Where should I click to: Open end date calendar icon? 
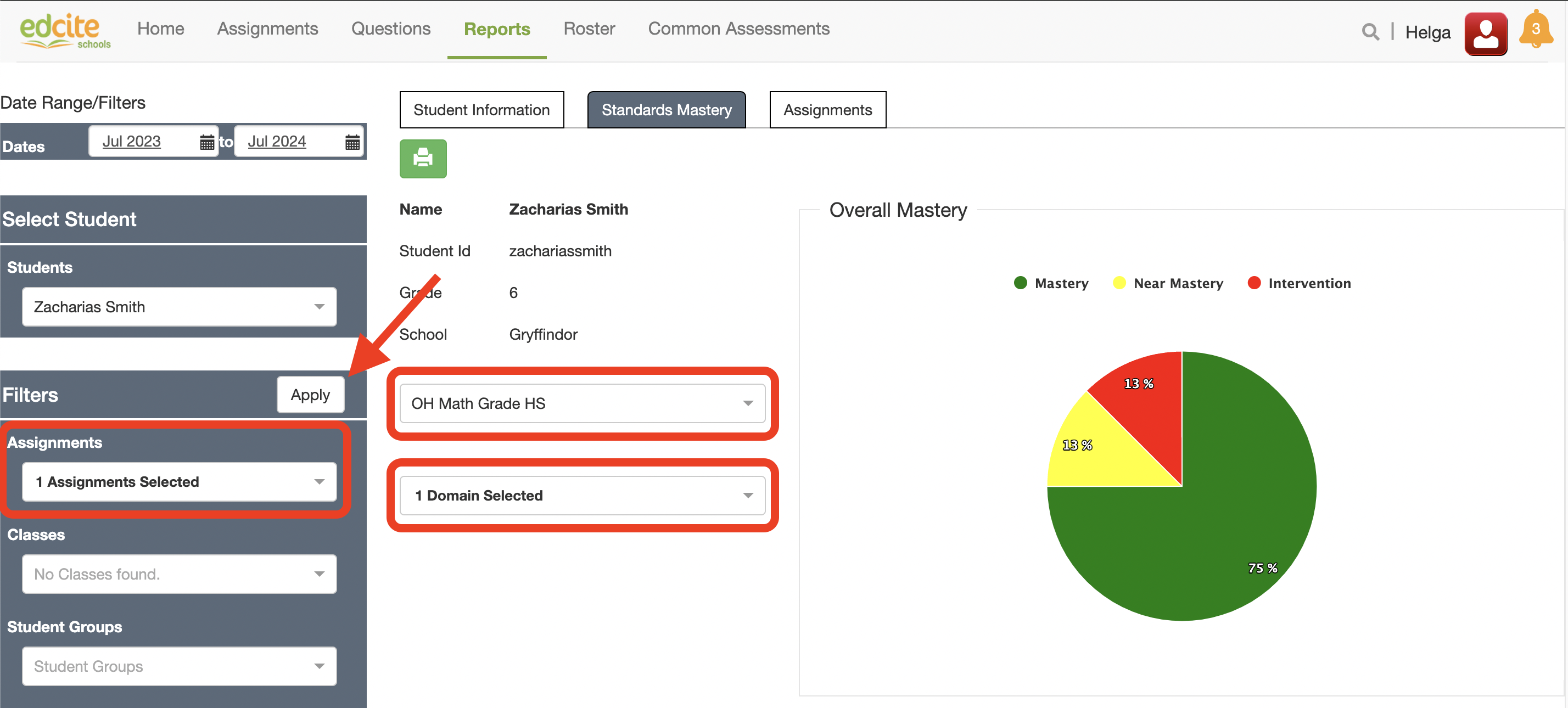tap(352, 142)
